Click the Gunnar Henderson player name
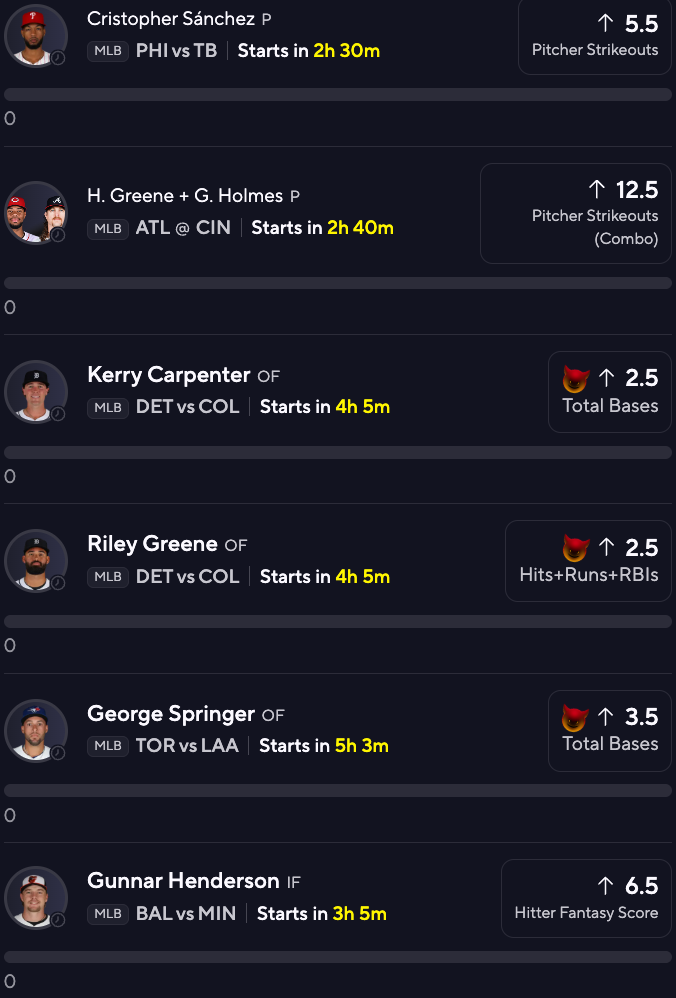Screen dimensions: 676x998 point(183,881)
